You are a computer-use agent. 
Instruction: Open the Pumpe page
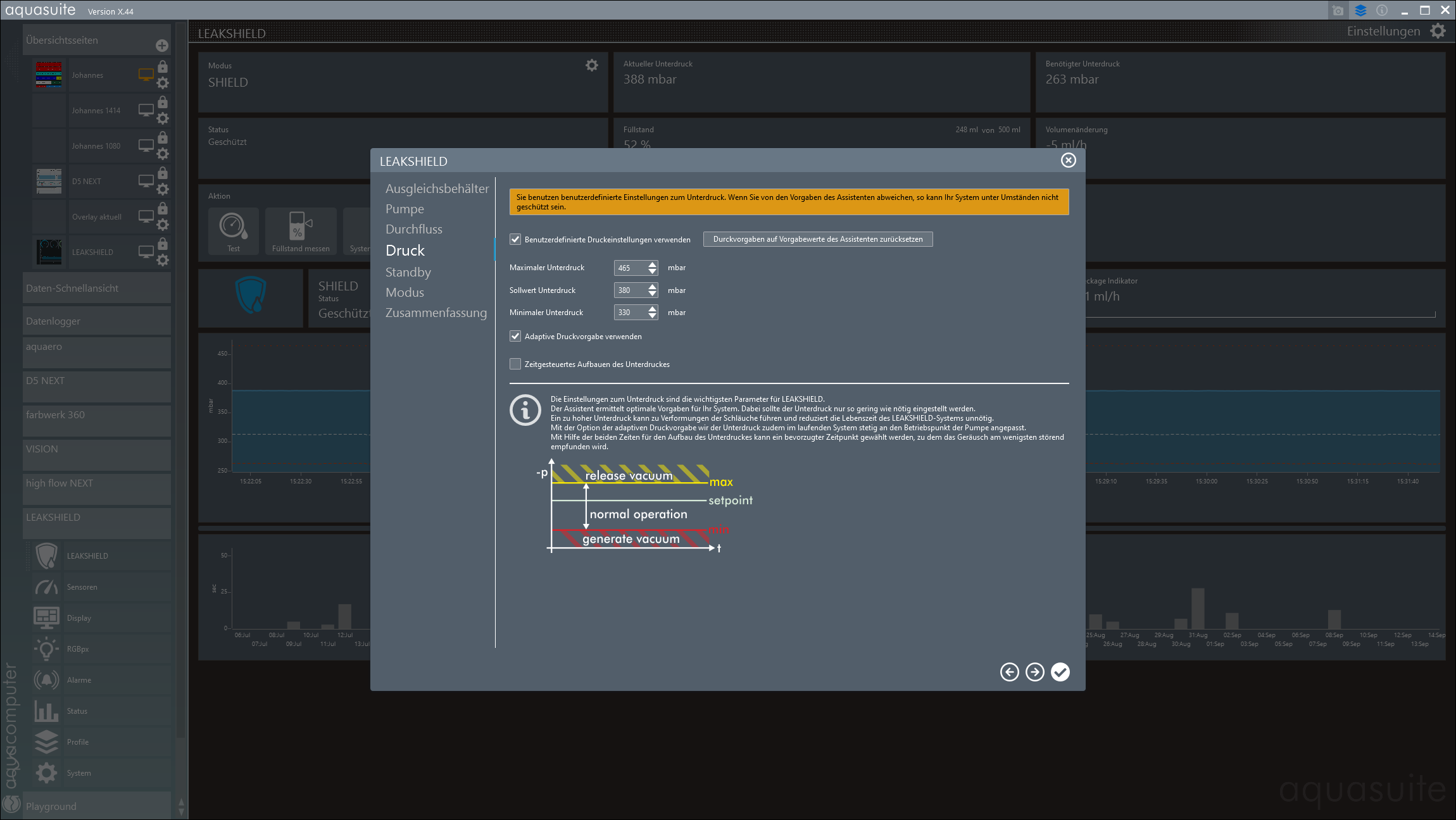[x=405, y=209]
